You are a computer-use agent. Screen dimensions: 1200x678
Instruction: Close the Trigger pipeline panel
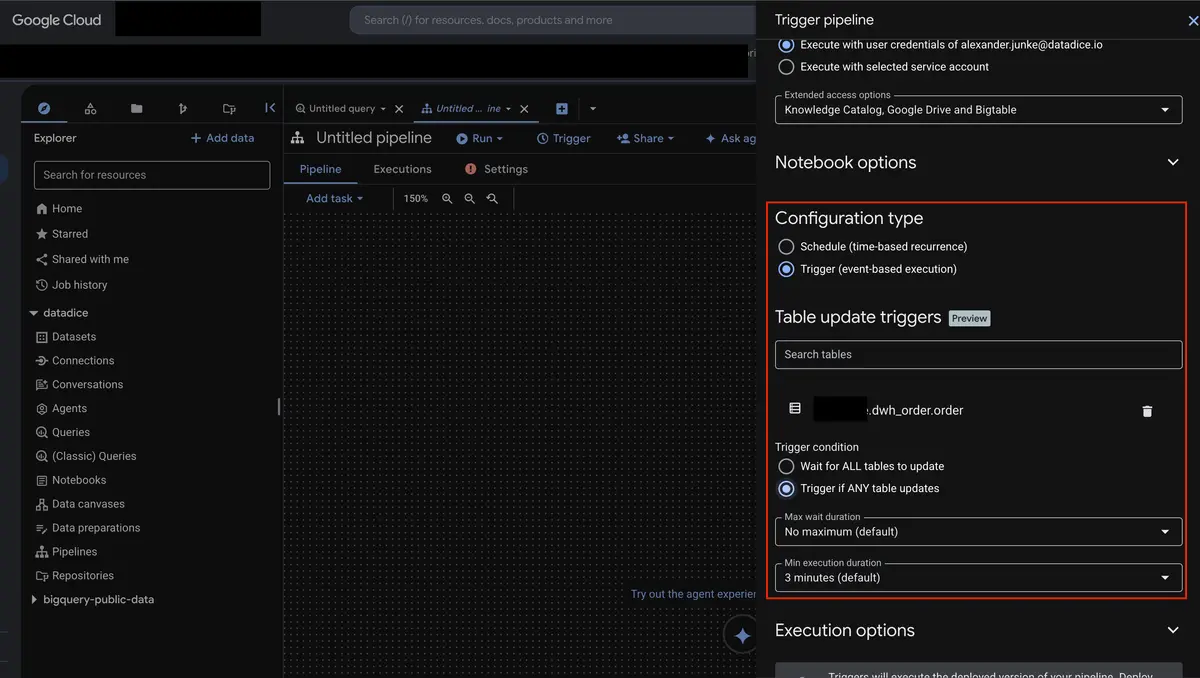1192,20
